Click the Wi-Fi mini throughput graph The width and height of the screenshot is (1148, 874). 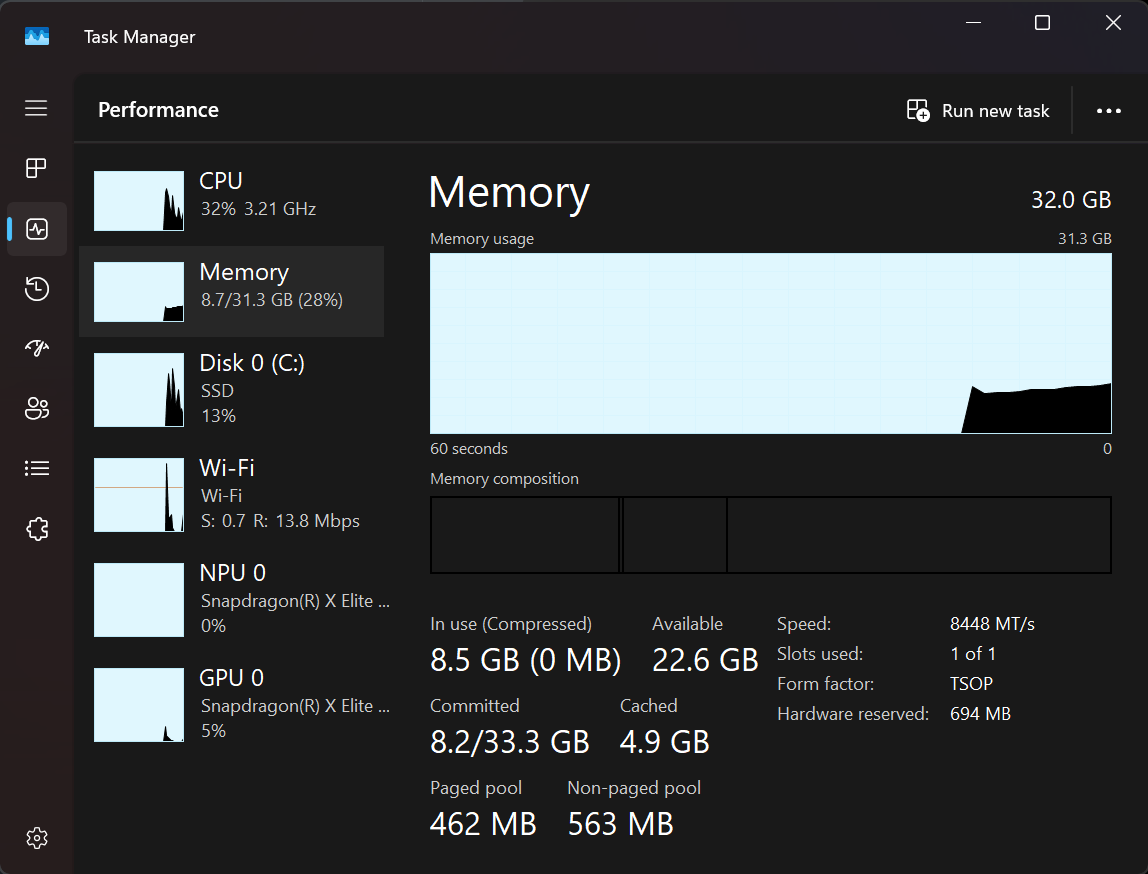pos(139,495)
